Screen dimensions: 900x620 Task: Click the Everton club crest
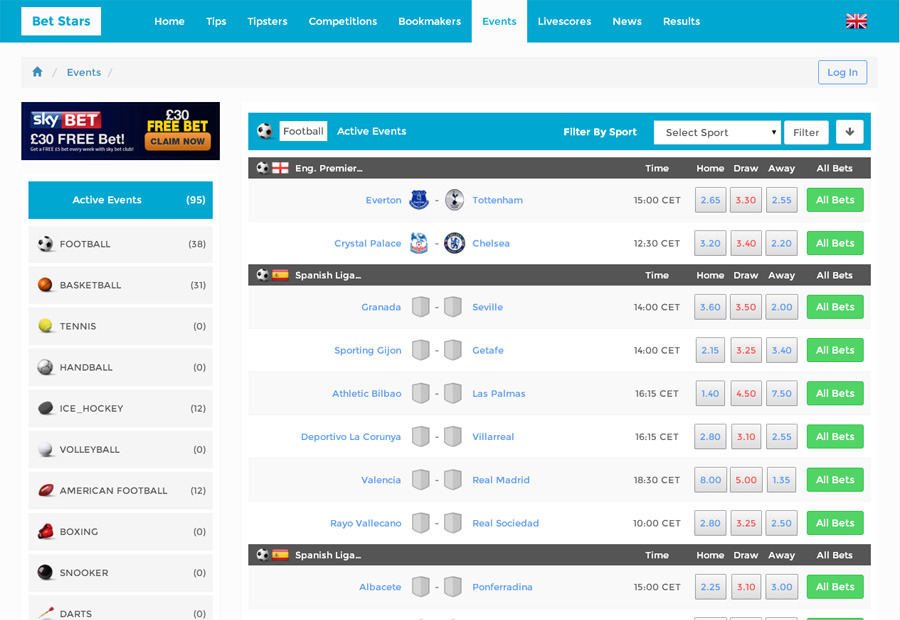click(x=419, y=200)
